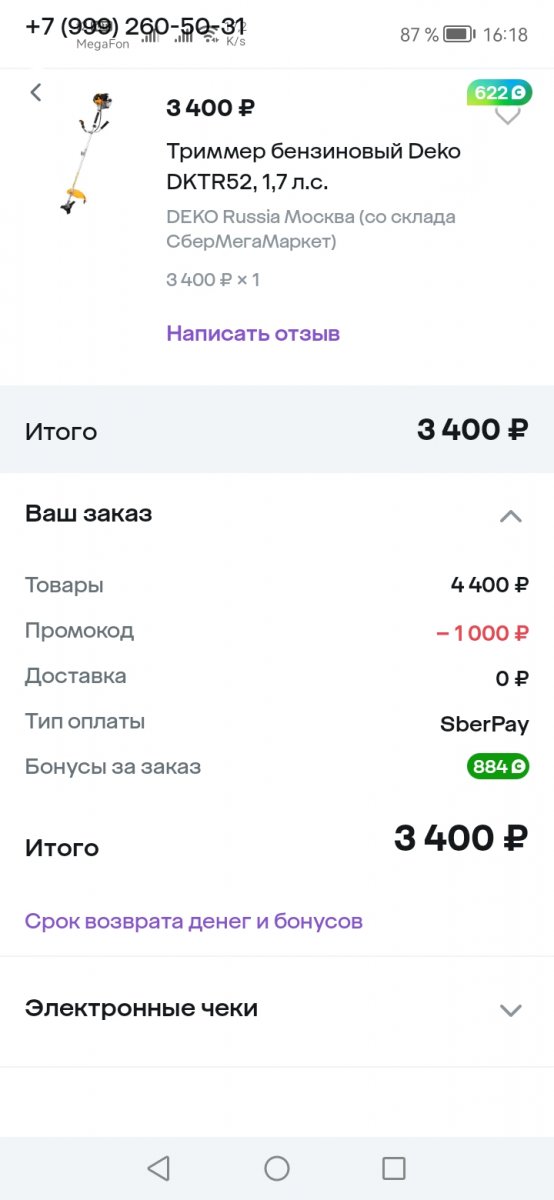This screenshot has width=554, height=1200.
Task: Tap the Ваш заказ header
Action: 88,514
